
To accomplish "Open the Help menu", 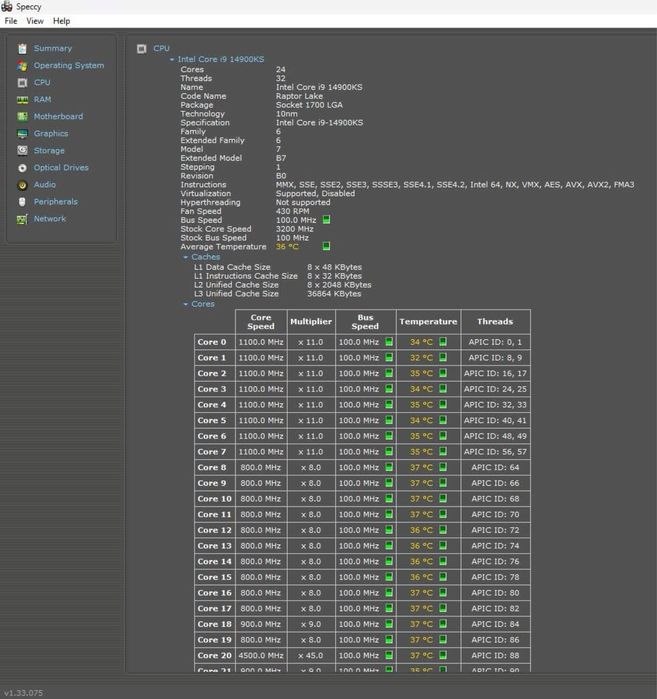I will [x=62, y=21].
